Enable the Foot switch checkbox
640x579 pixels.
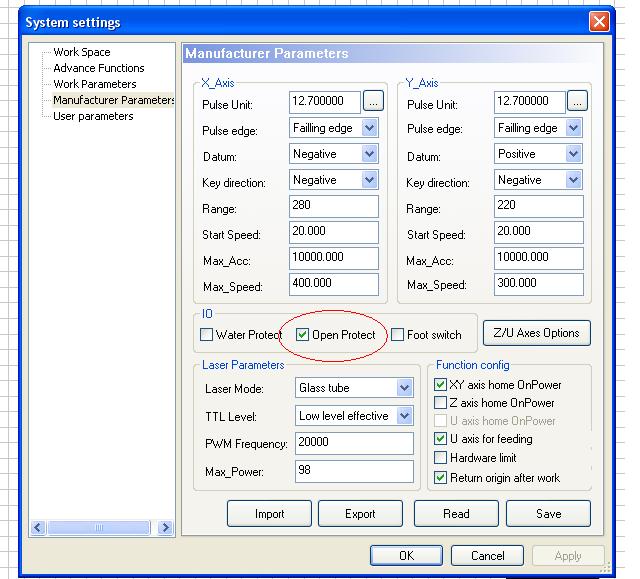[x=398, y=335]
